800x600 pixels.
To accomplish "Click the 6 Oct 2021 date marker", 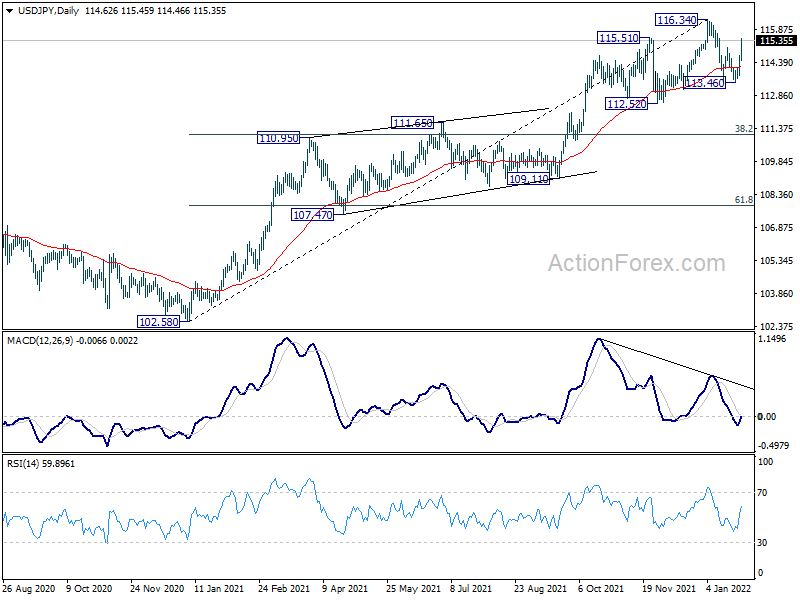I will 601,588.
